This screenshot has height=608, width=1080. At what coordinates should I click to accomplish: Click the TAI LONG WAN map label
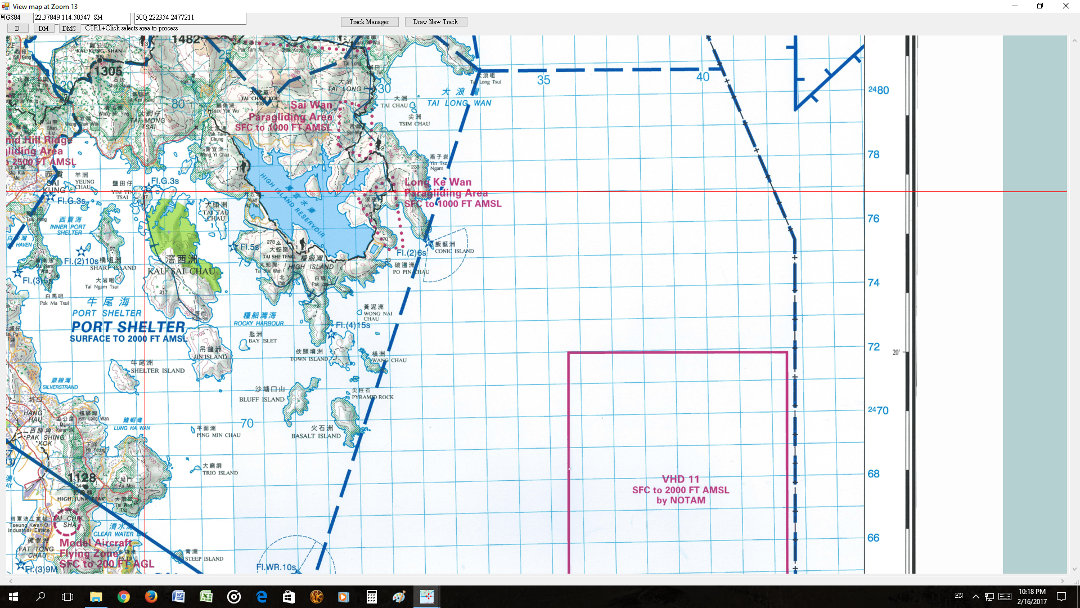(459, 103)
